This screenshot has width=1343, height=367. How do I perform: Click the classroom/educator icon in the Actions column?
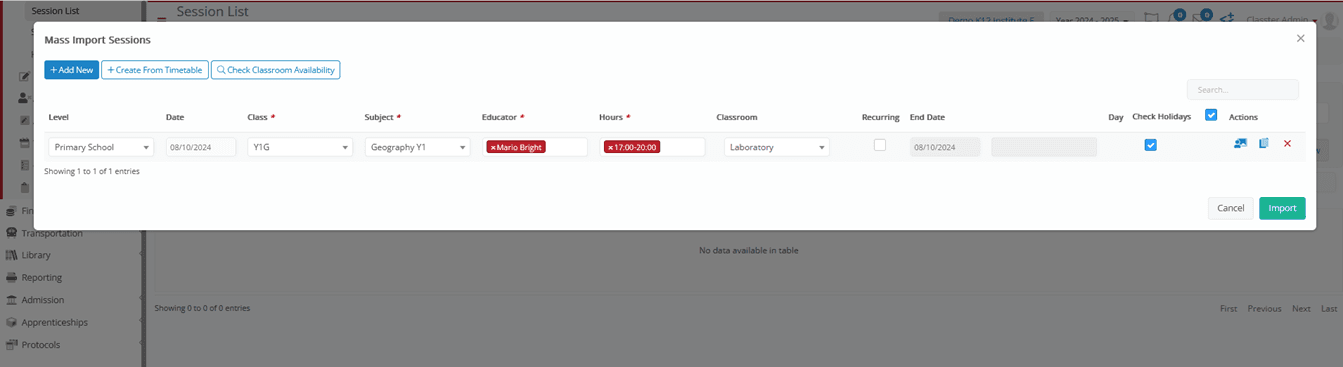[x=1240, y=144]
